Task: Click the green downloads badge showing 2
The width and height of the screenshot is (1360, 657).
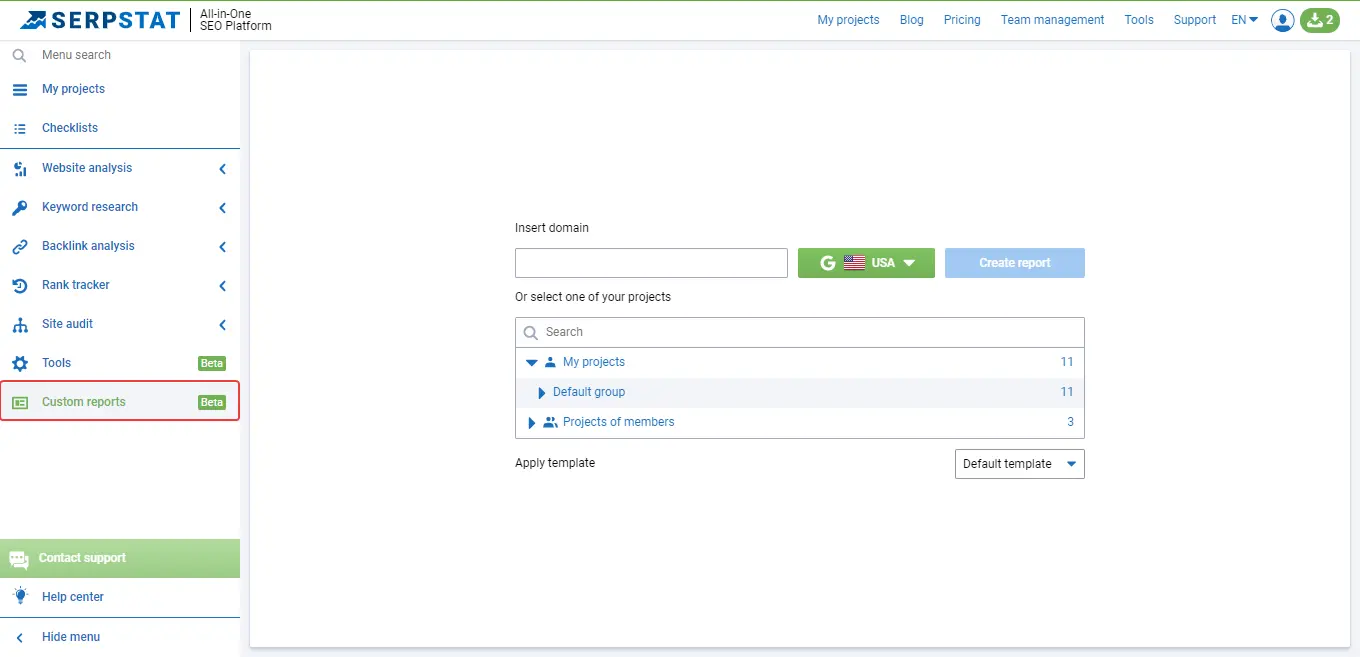Action: coord(1319,20)
